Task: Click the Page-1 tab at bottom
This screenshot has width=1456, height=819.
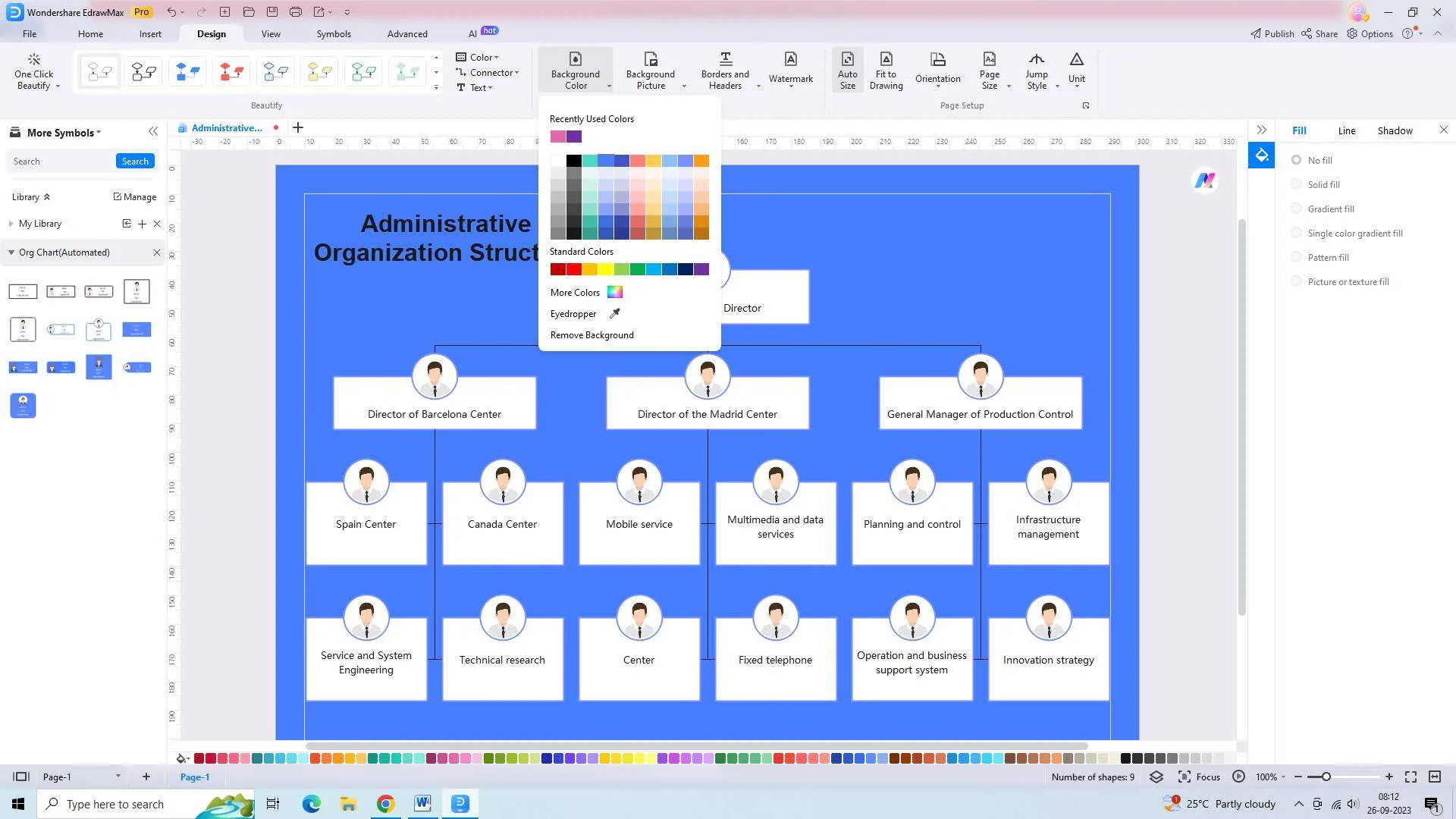Action: 194,777
